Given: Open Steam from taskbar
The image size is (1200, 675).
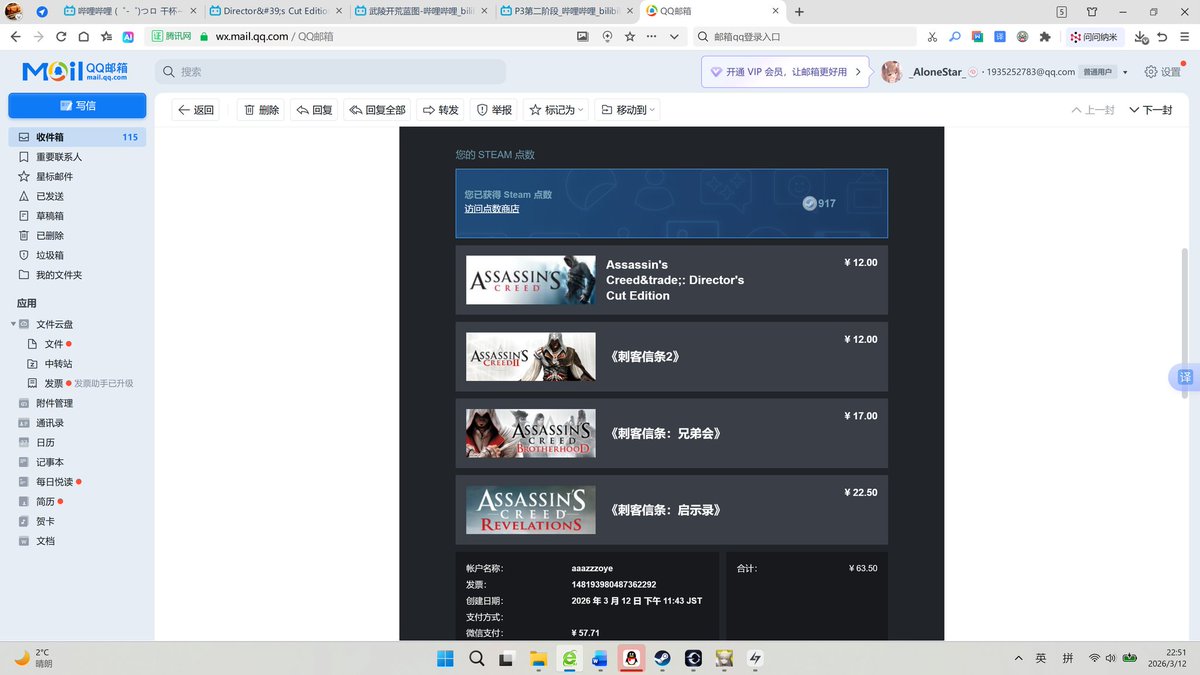Looking at the screenshot, I should (662, 658).
